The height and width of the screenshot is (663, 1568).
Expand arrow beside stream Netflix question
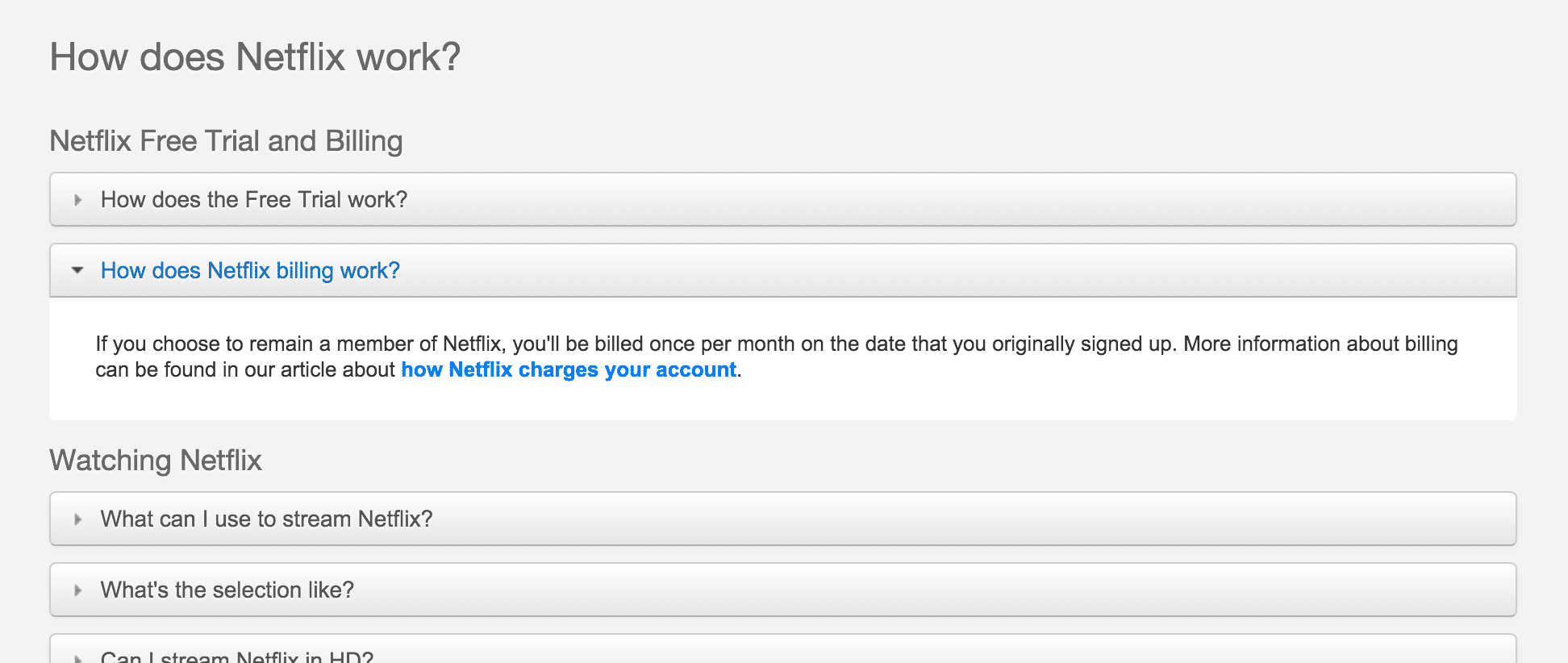[x=78, y=519]
